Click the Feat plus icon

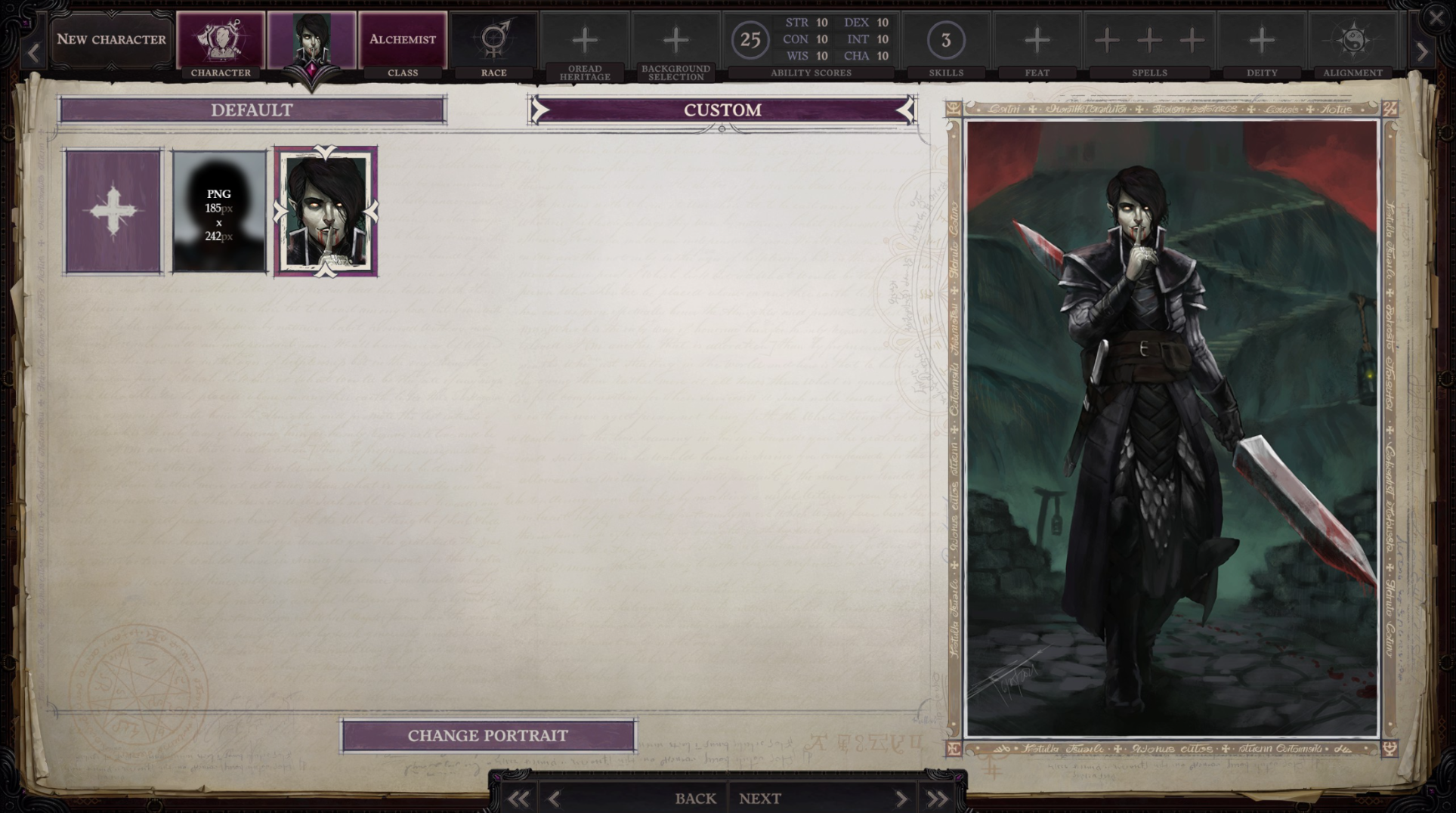click(x=1037, y=39)
